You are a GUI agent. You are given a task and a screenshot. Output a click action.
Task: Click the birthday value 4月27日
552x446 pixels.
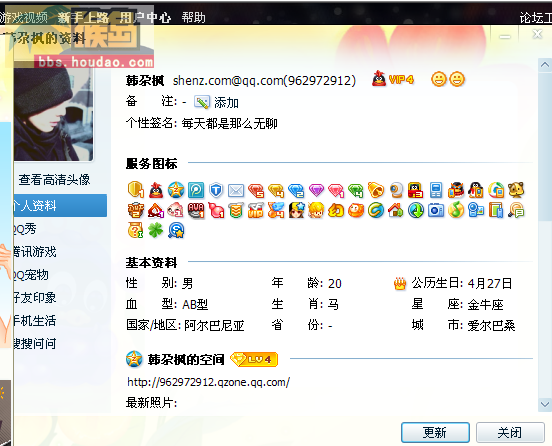[490, 283]
